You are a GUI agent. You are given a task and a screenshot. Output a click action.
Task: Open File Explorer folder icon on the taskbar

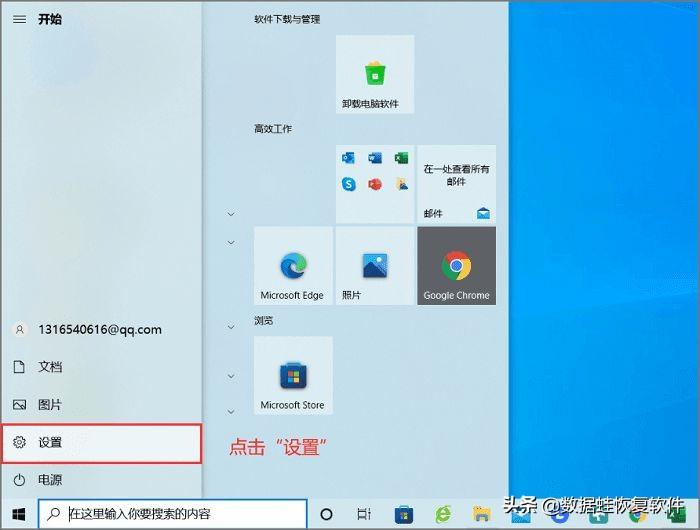482,514
